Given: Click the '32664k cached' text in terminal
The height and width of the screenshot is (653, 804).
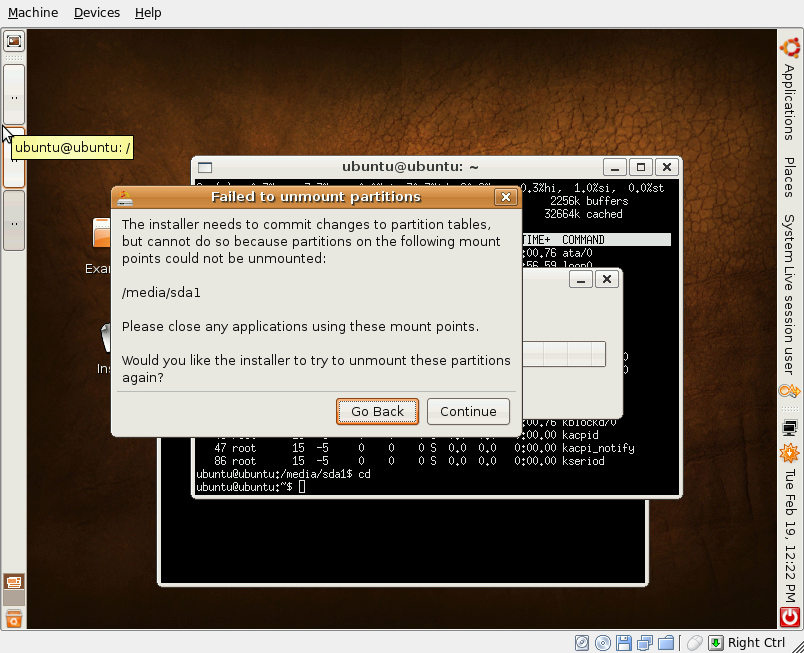Looking at the screenshot, I should tap(583, 214).
